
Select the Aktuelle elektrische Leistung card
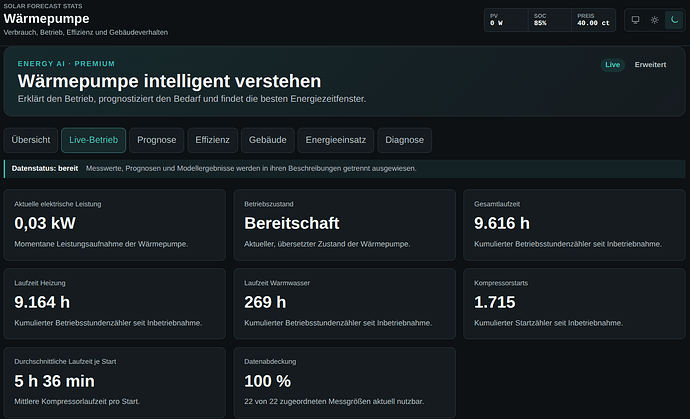114,225
